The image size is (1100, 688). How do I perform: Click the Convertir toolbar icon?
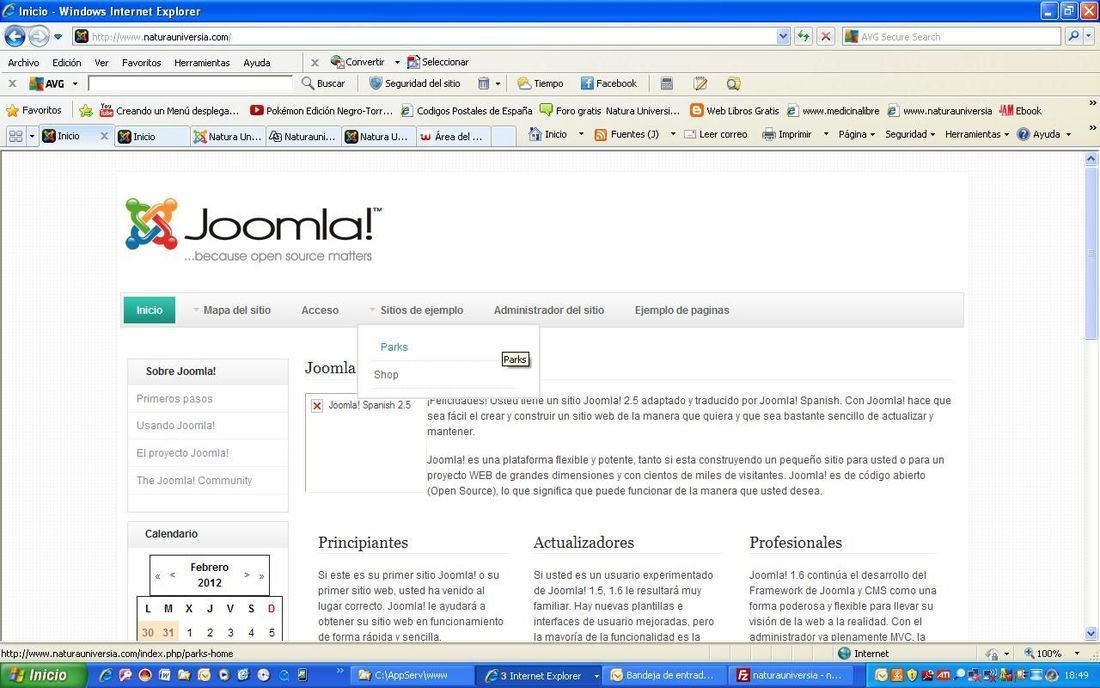point(337,62)
